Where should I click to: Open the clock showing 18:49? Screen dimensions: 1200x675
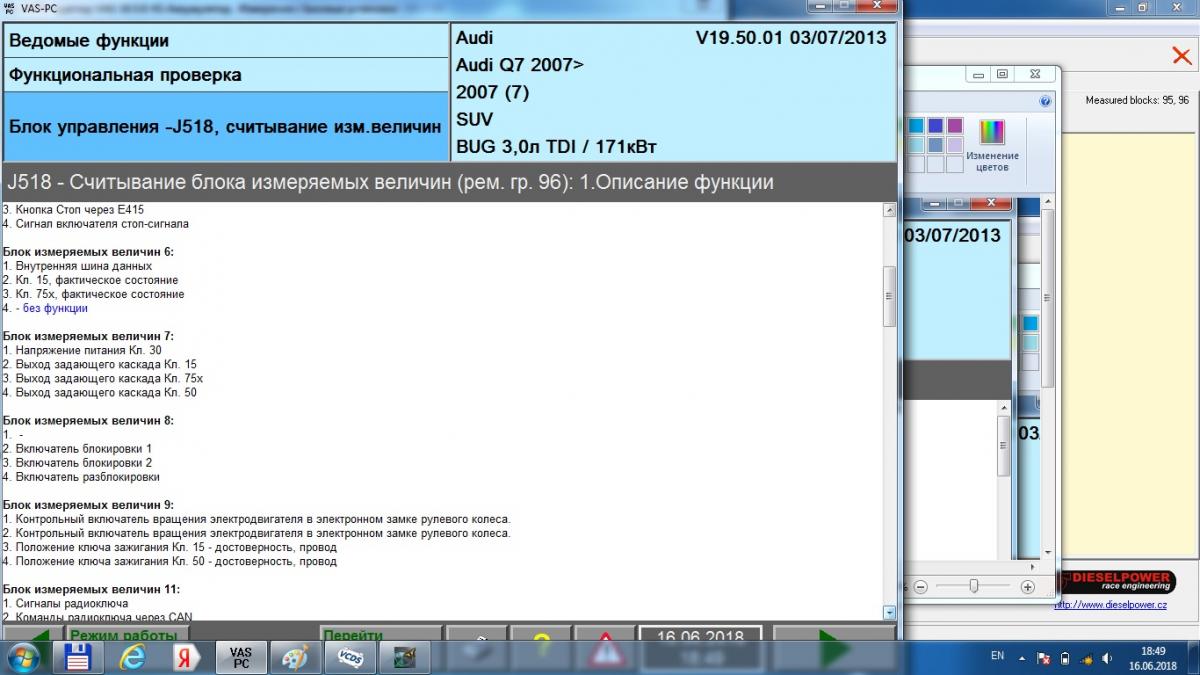(x=1153, y=657)
